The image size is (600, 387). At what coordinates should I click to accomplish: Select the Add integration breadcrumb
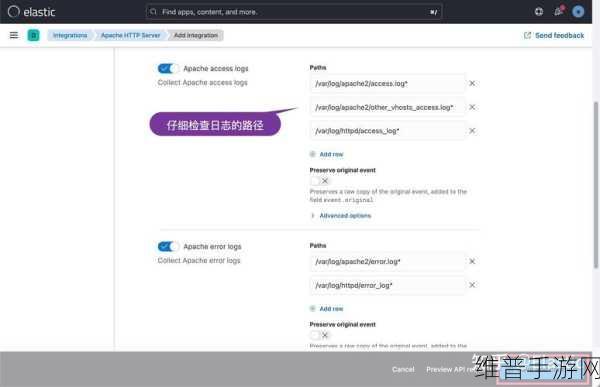tap(196, 35)
